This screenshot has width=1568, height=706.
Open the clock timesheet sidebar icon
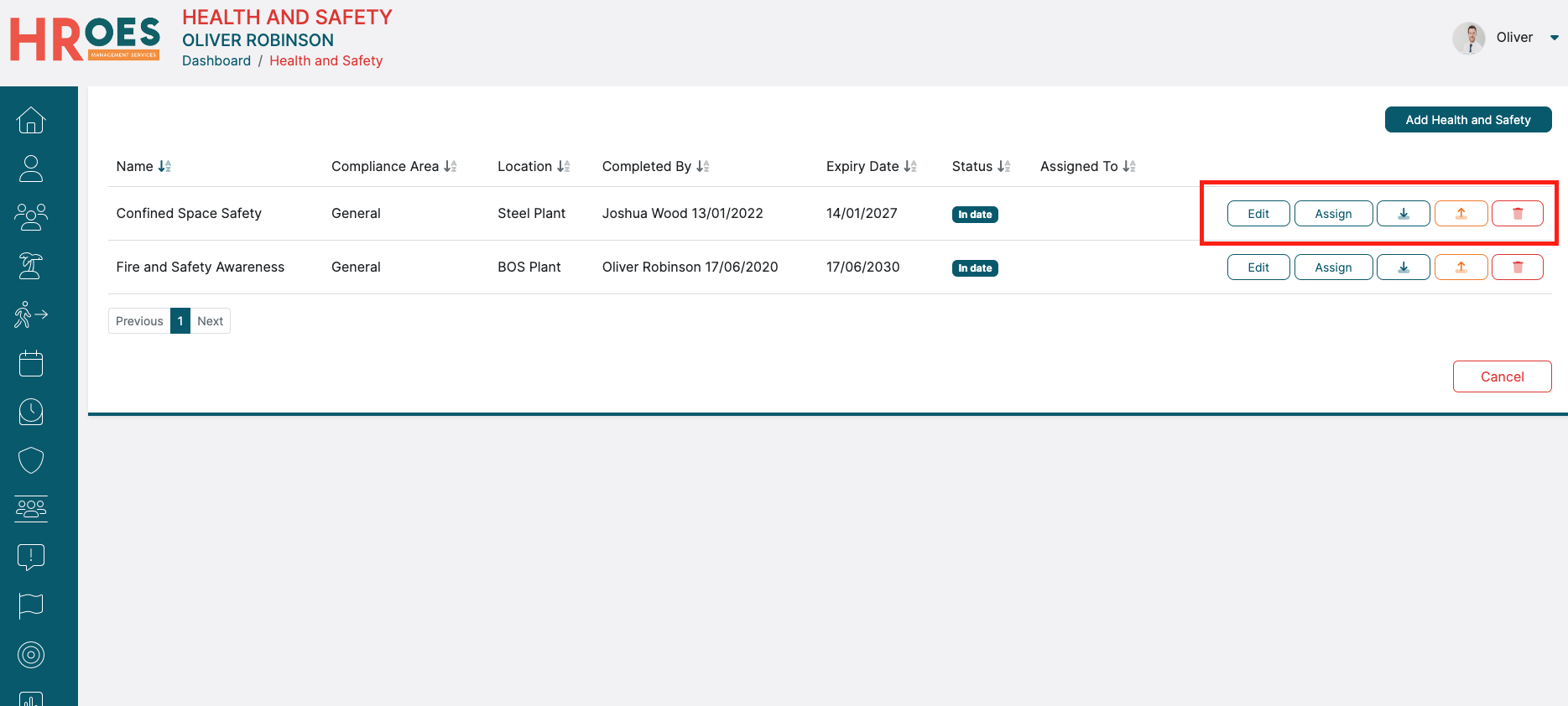[x=31, y=412]
